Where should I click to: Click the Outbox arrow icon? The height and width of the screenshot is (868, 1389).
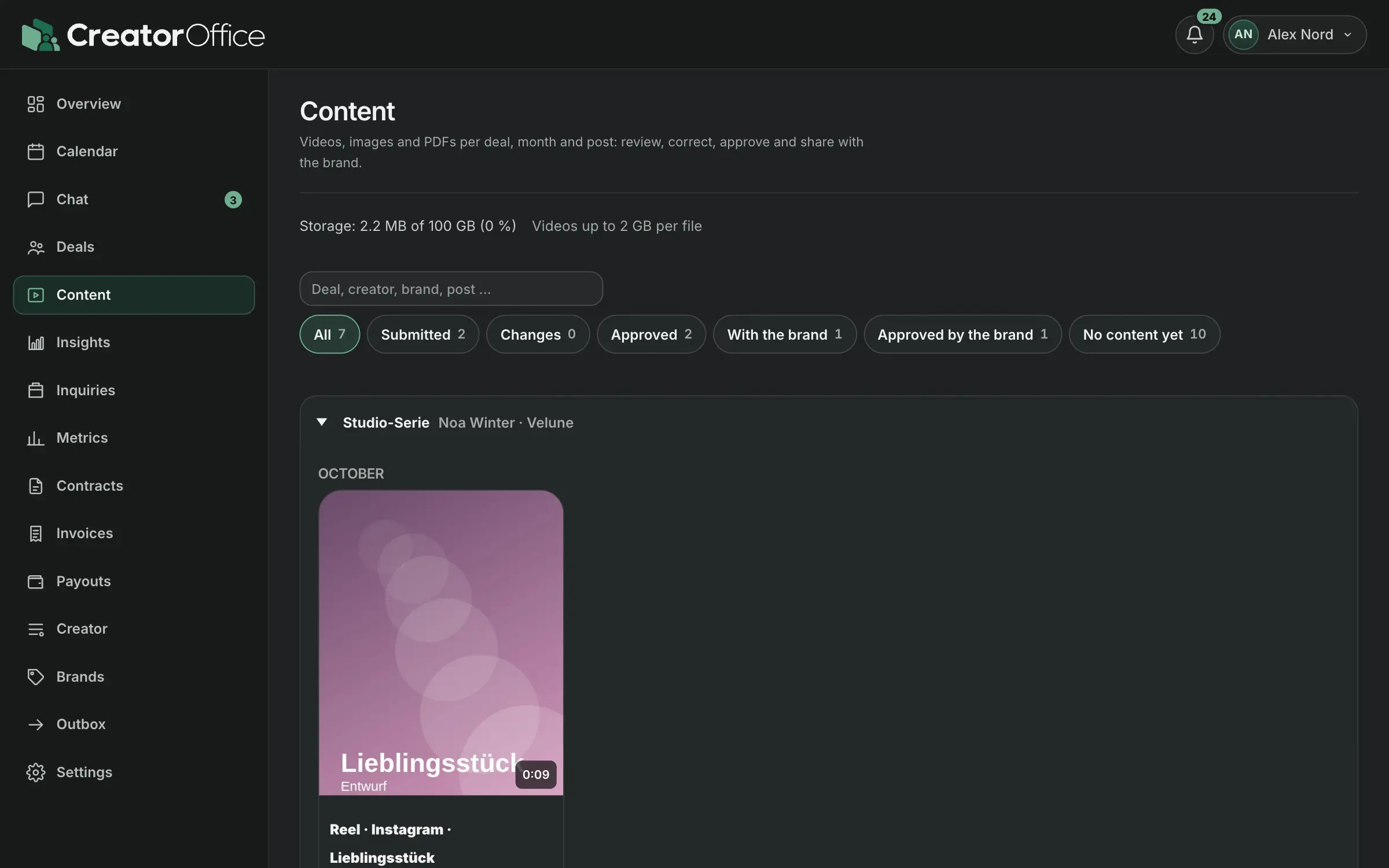click(36, 724)
